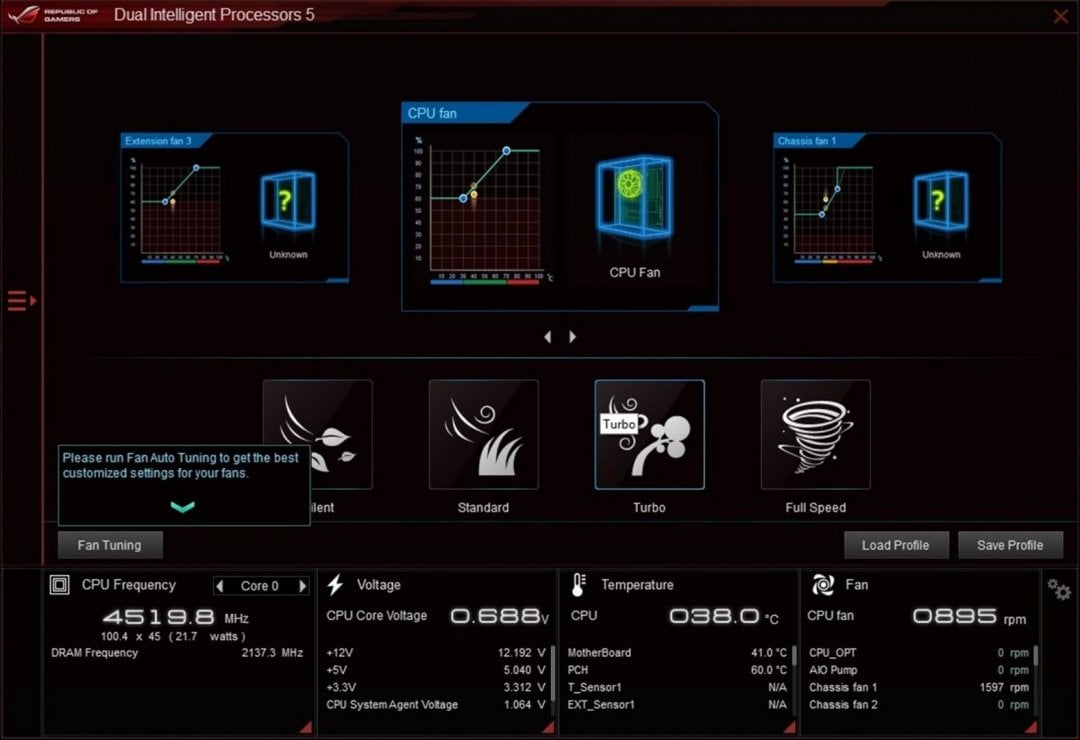
Task: Click the AIO Pump fan row
Action: point(919,670)
